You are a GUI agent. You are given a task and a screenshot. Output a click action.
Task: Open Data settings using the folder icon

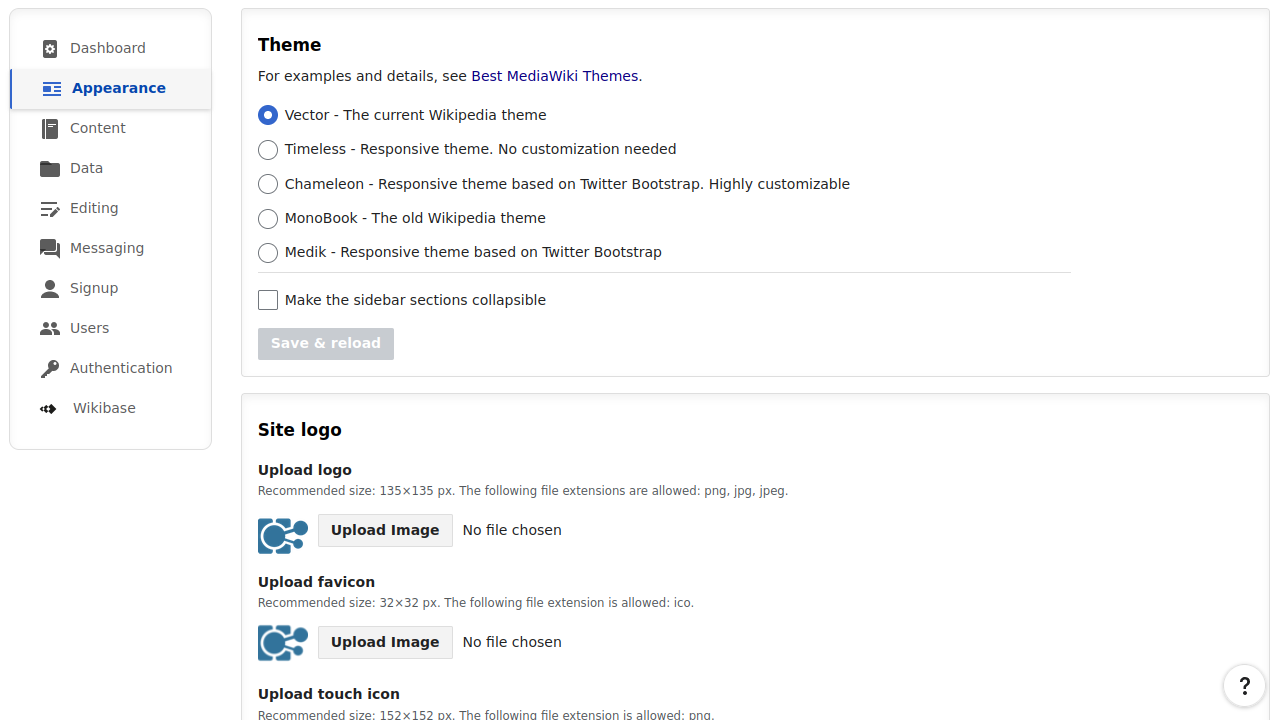pos(49,168)
